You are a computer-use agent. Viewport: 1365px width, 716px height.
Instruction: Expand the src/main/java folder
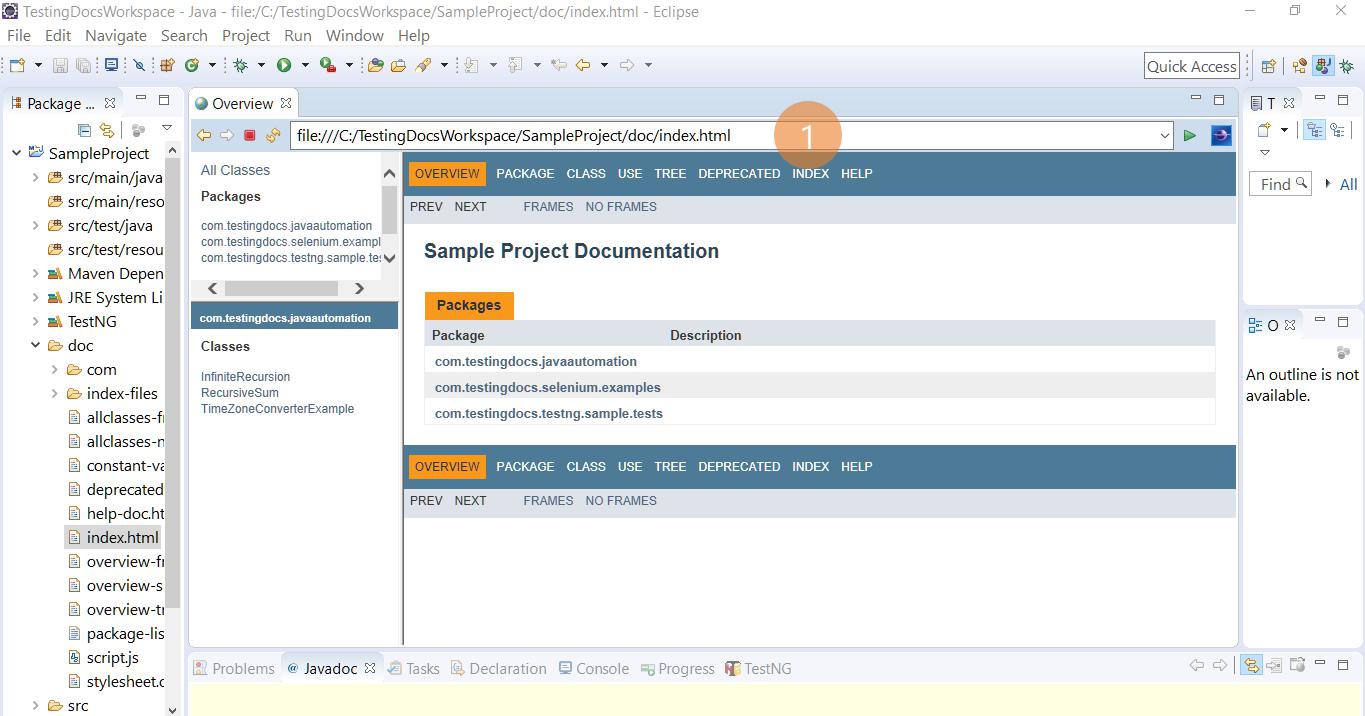coord(35,177)
